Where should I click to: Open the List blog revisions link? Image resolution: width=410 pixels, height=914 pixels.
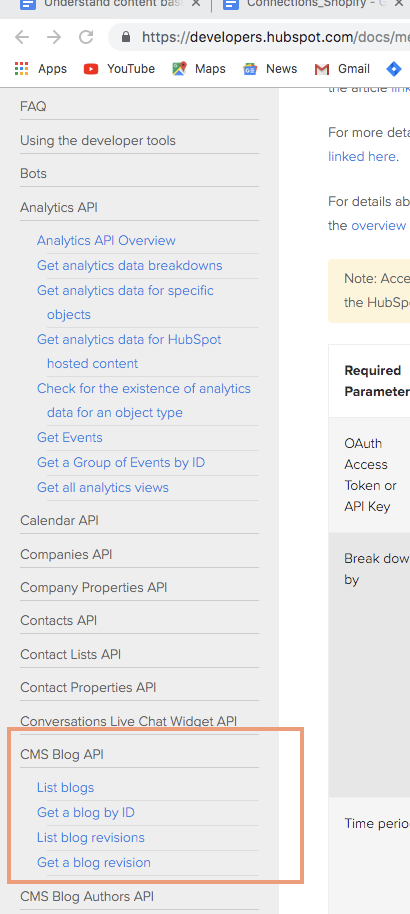[90, 838]
